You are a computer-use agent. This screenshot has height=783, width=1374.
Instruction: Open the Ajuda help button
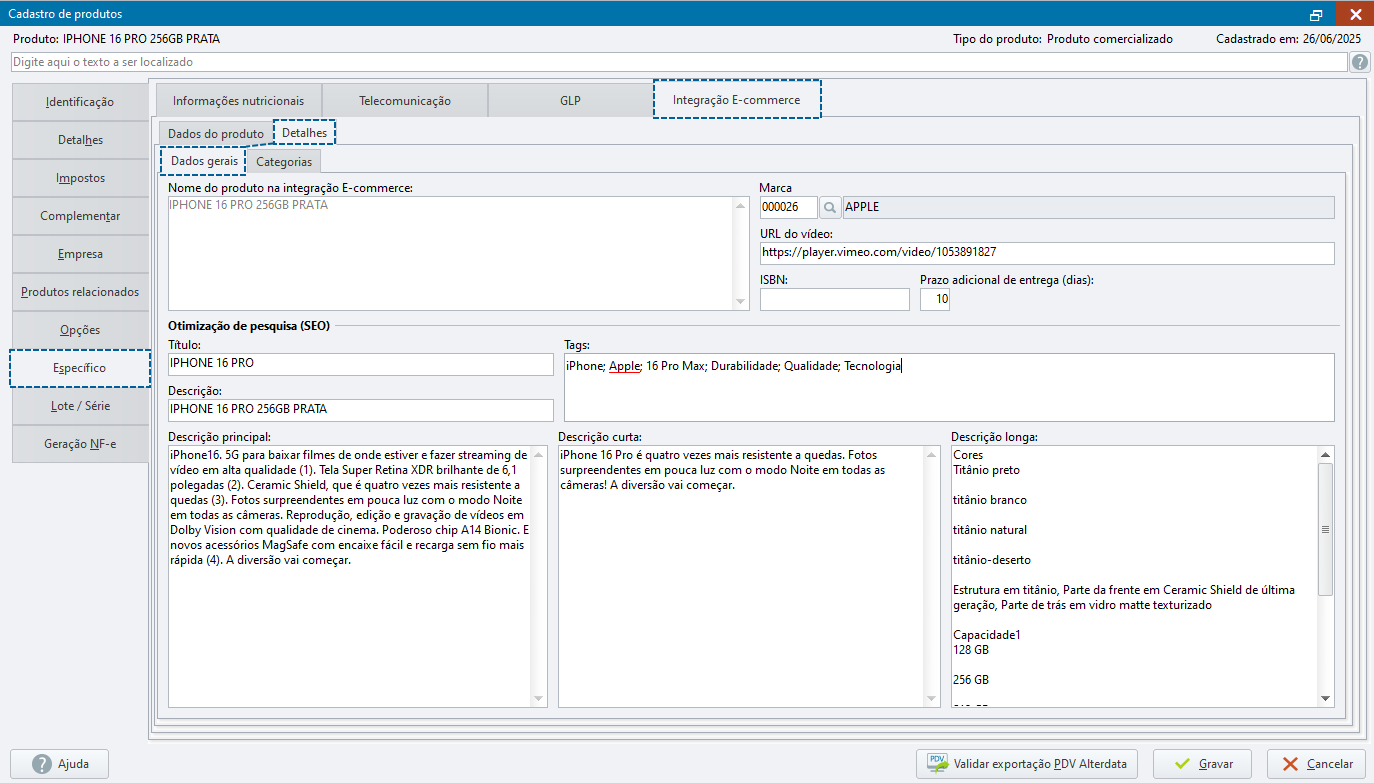[60, 764]
